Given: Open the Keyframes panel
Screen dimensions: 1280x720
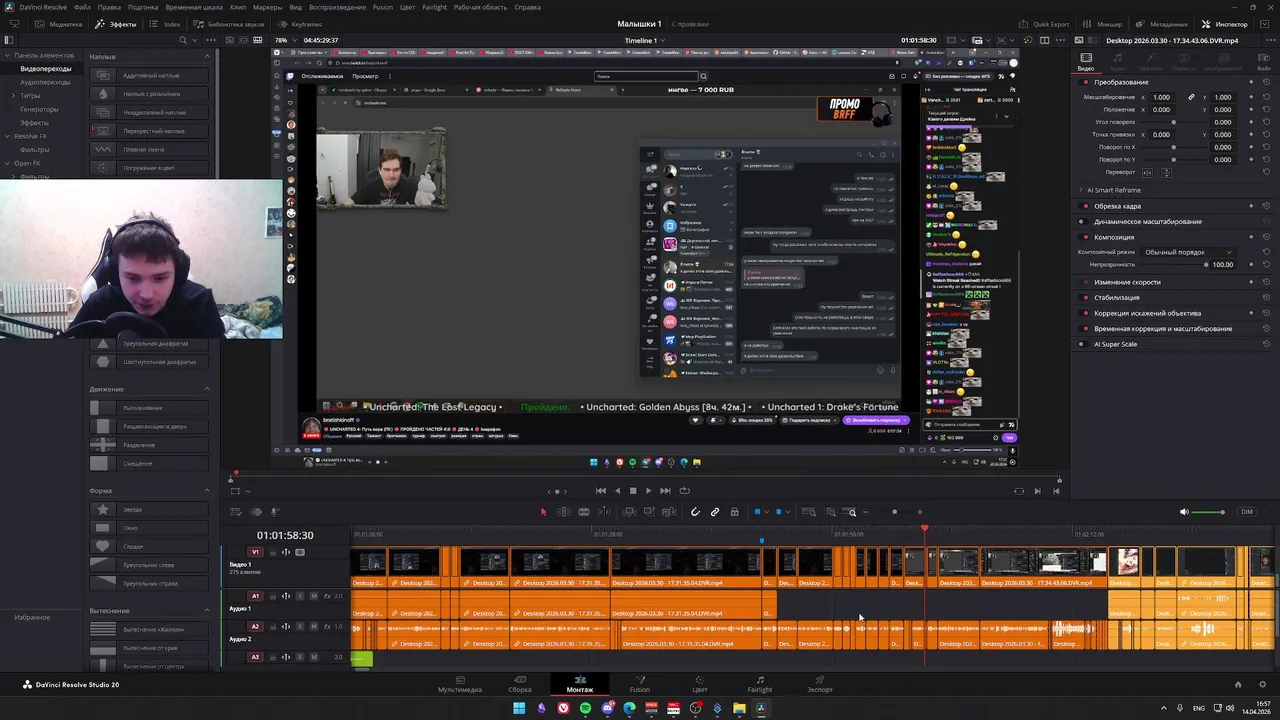Looking at the screenshot, I should point(300,24).
